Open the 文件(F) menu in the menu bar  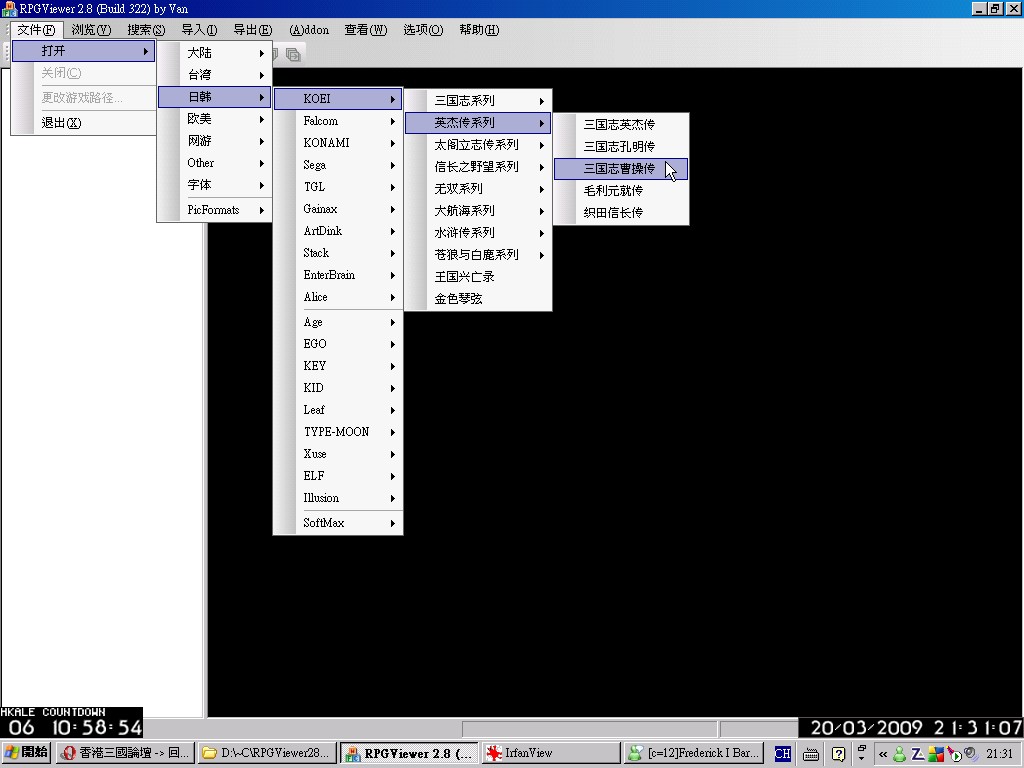coord(36,30)
